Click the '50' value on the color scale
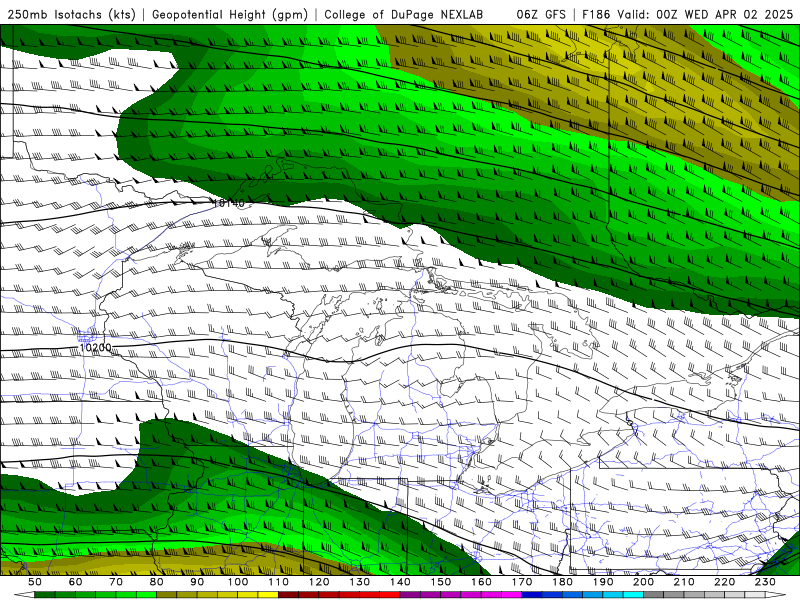The width and height of the screenshot is (800, 600). tap(35, 582)
